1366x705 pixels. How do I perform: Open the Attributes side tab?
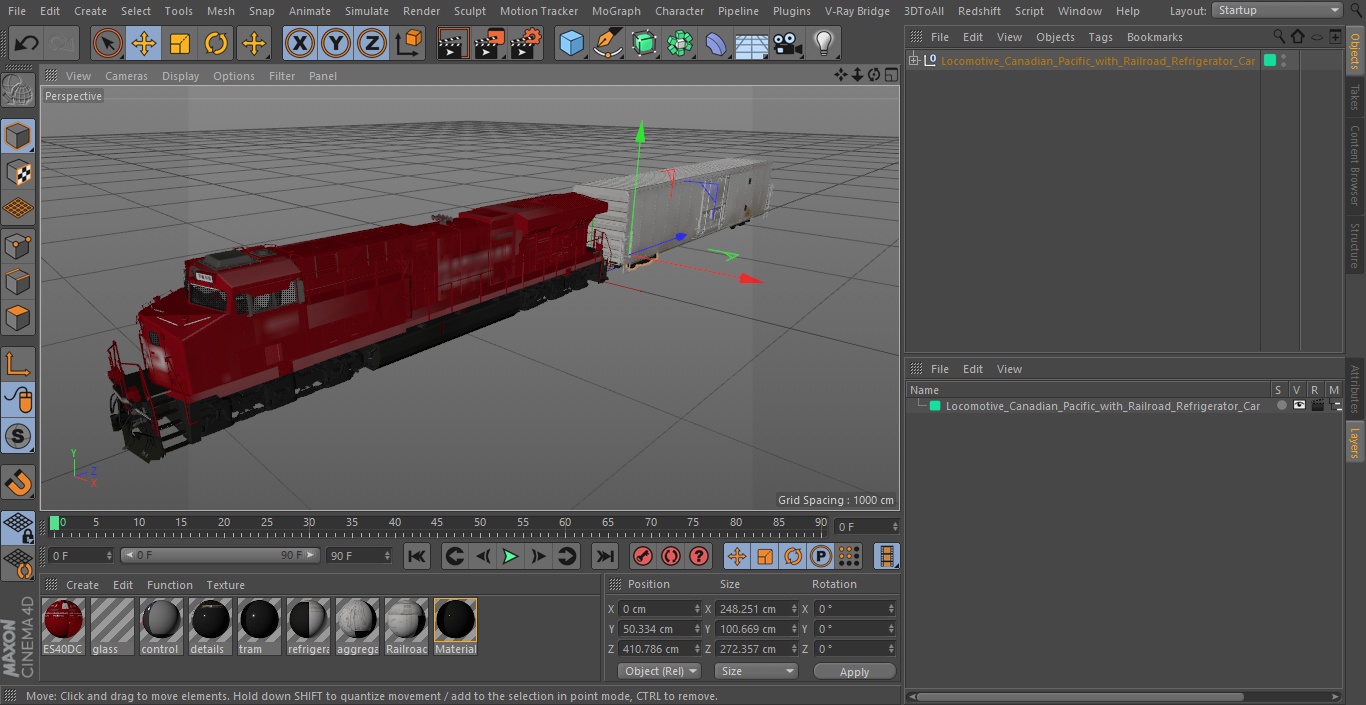1355,390
